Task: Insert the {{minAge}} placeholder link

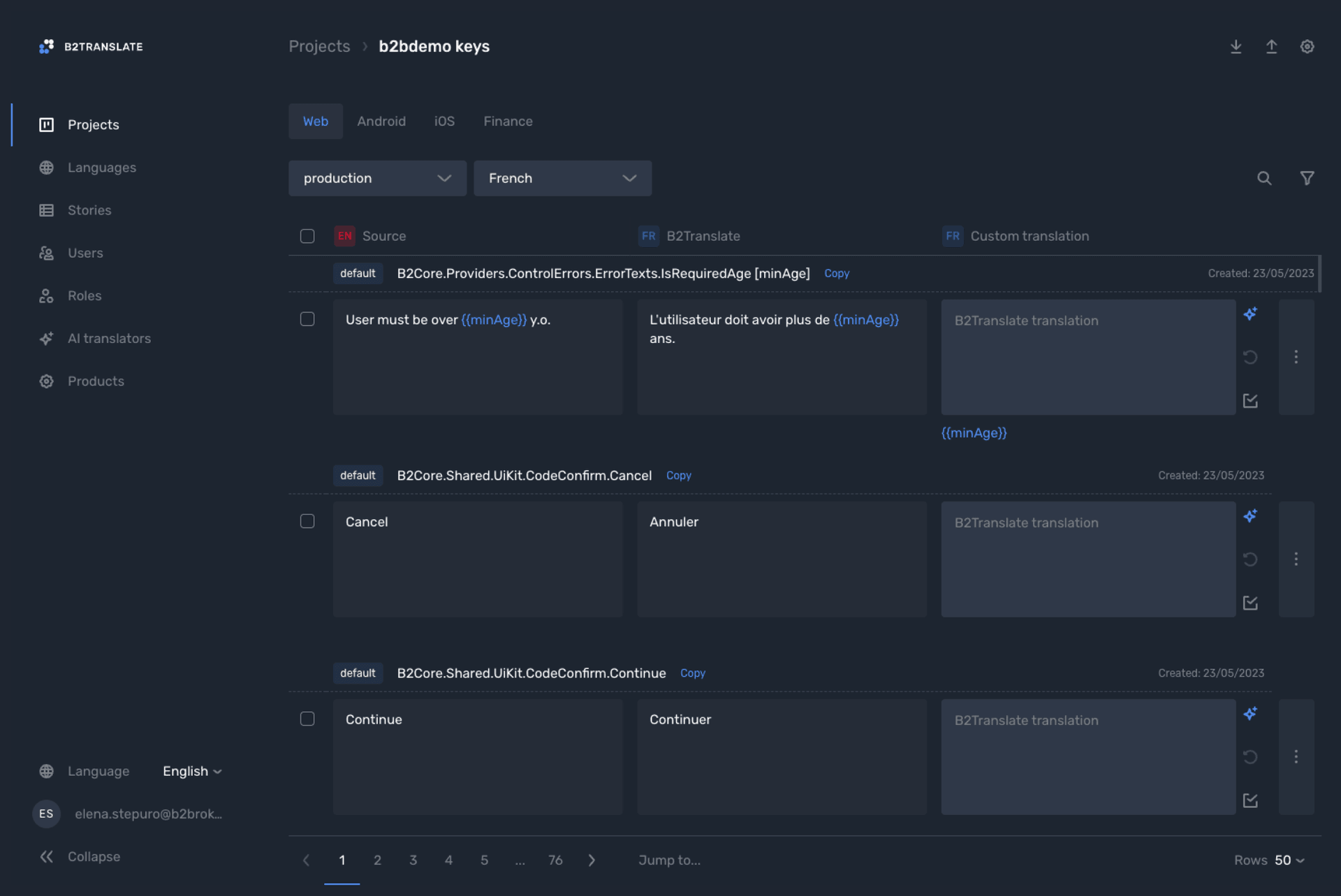Action: tap(974, 433)
